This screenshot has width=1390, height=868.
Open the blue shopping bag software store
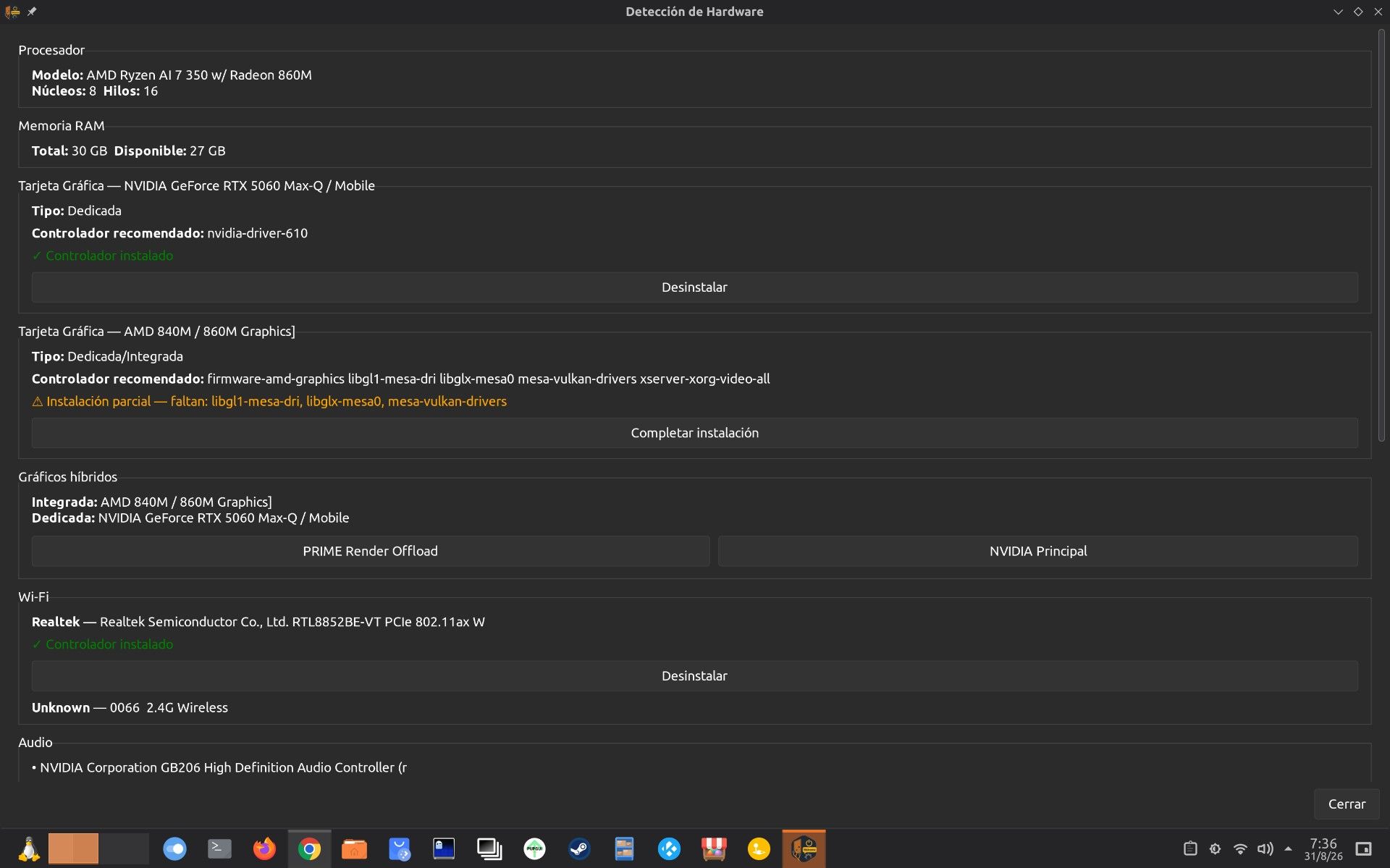pos(399,848)
